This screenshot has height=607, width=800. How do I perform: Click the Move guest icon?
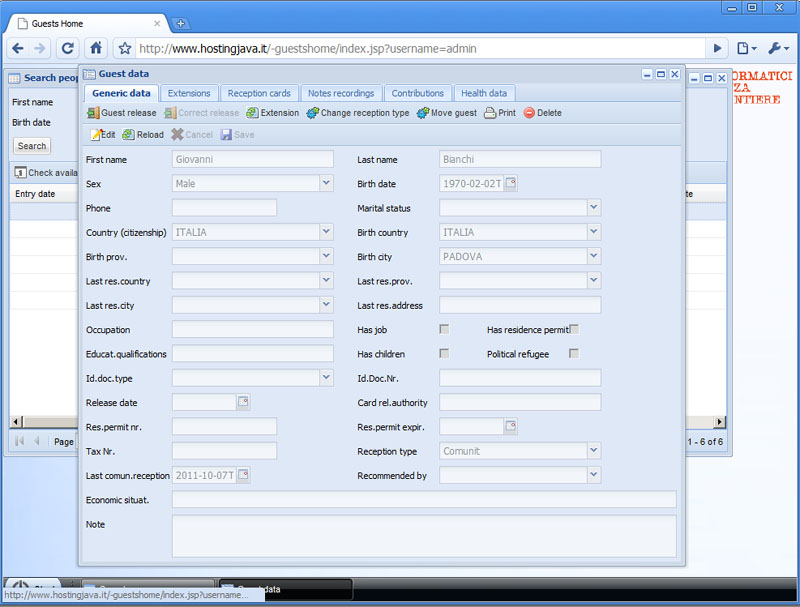click(422, 113)
